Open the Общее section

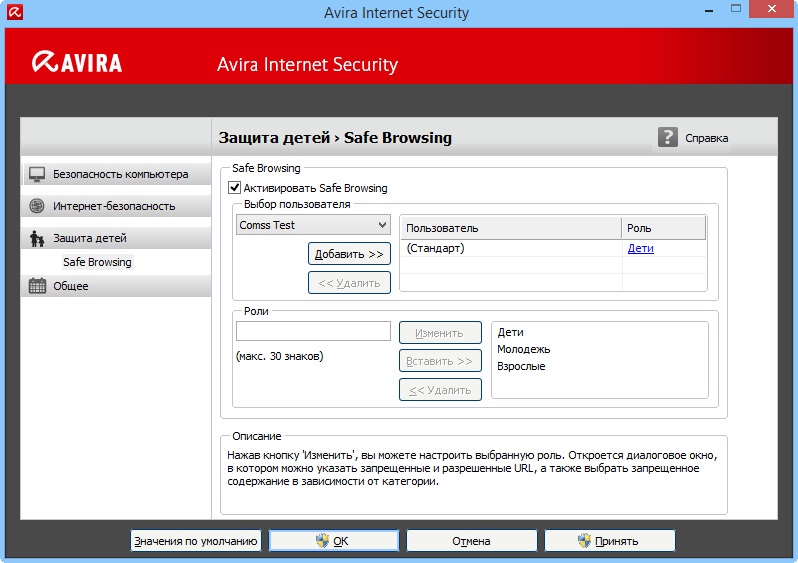click(116, 286)
